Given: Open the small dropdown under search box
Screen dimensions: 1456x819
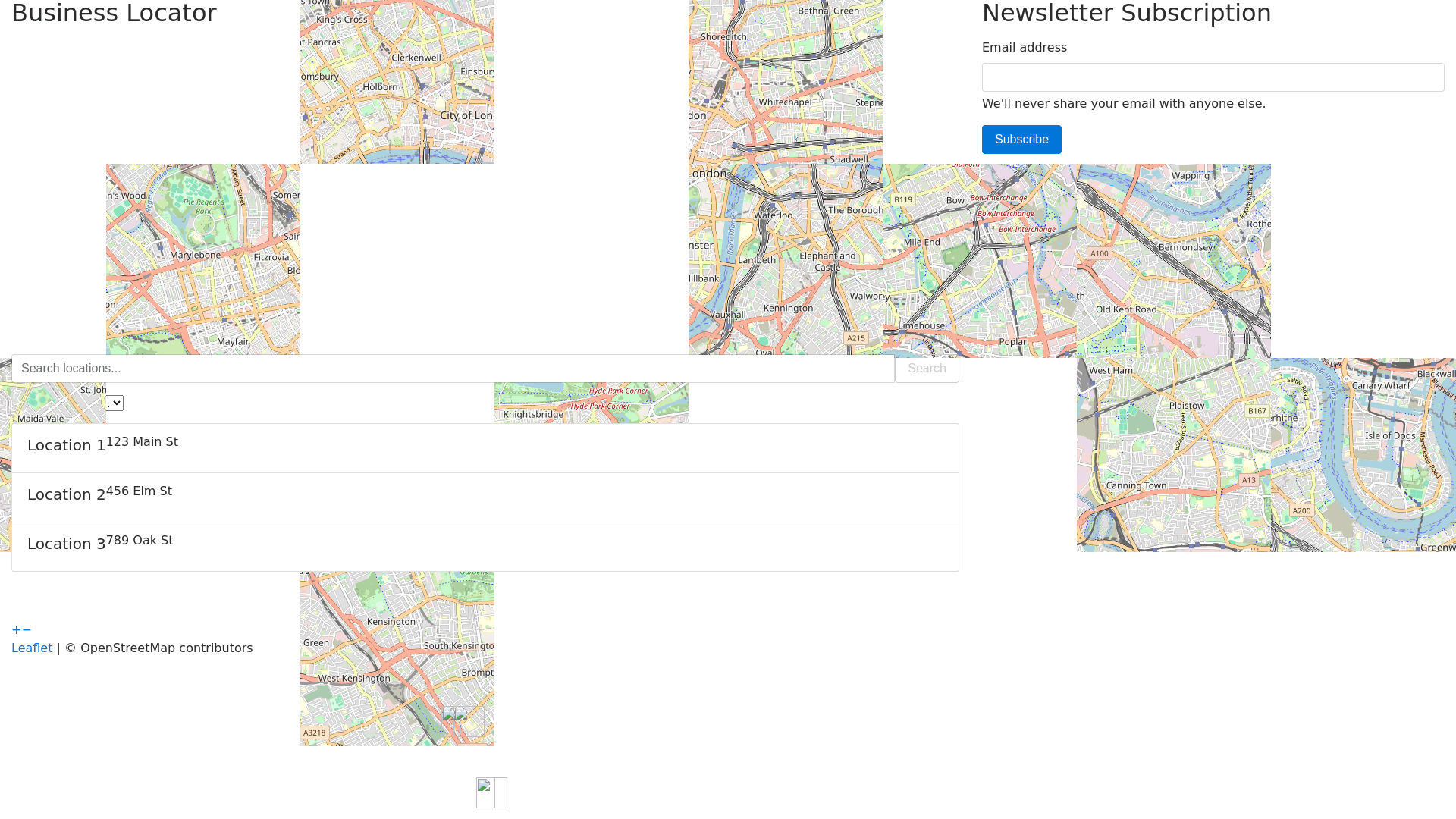Looking at the screenshot, I should click(x=115, y=403).
